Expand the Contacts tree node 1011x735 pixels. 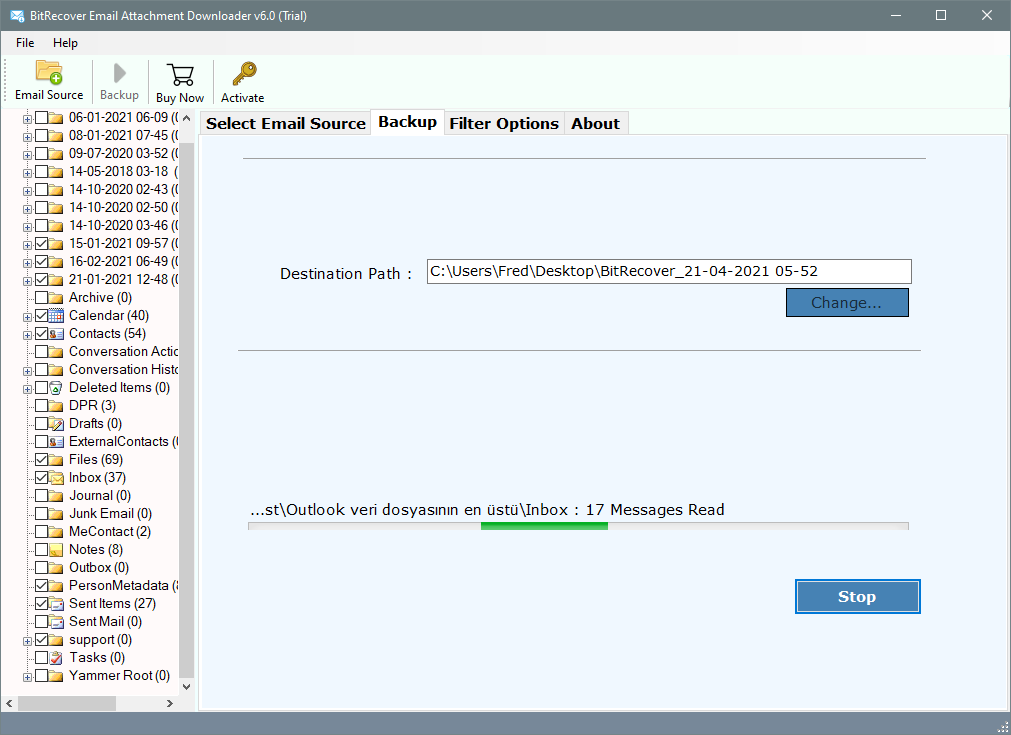(27, 335)
